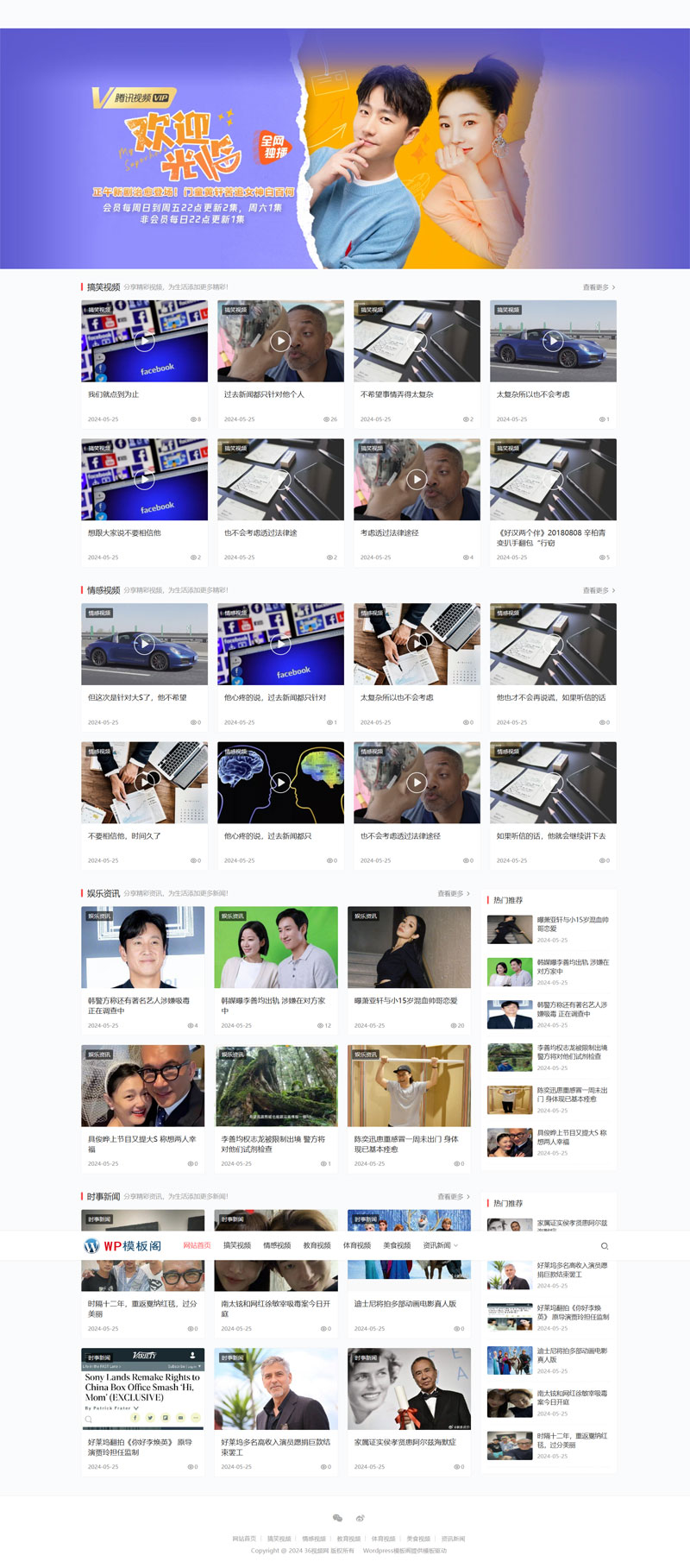Open 美食视频 in the navigation bar
Image resolution: width=690 pixels, height=1568 pixels.
397,1245
